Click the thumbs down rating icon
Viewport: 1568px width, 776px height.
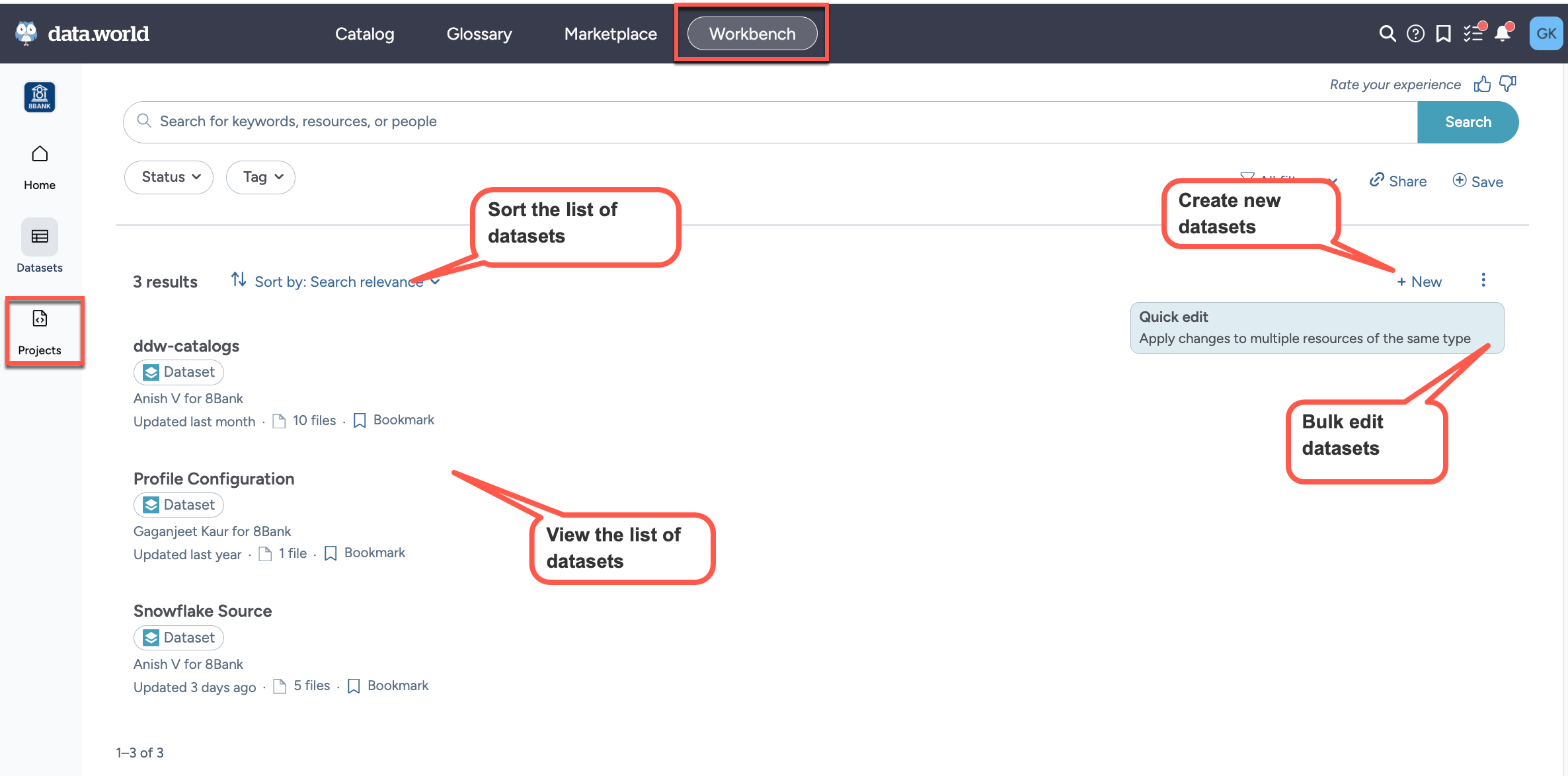tap(1508, 84)
